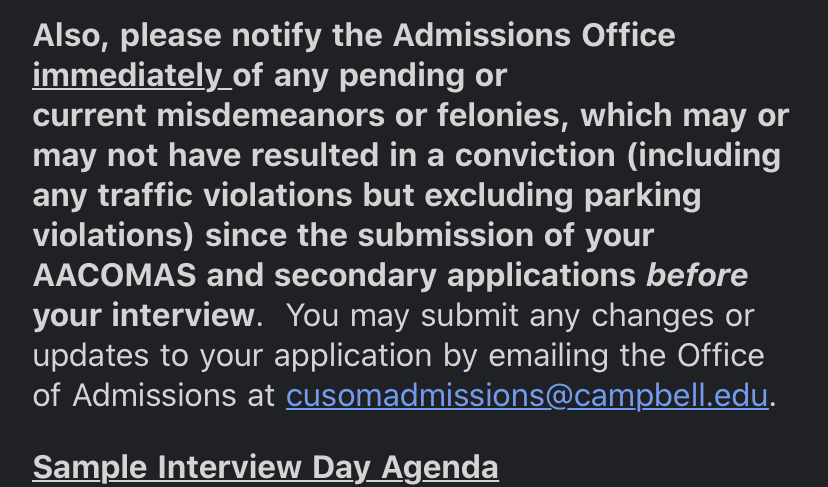Click the word "updates" at line start
Image resolution: width=828 pixels, height=487 pixels.
tap(91, 356)
